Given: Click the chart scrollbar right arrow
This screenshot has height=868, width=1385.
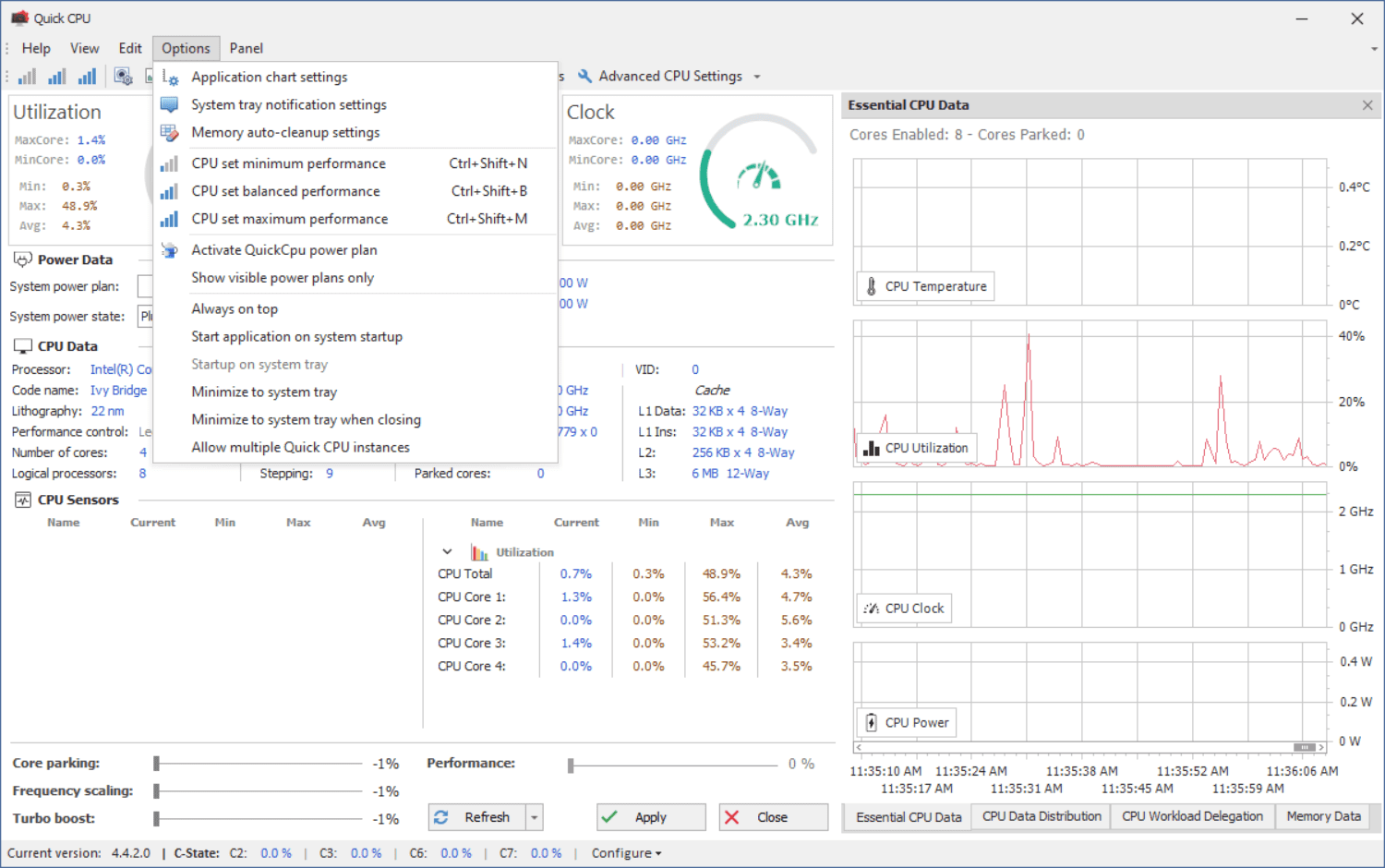Looking at the screenshot, I should [1321, 747].
